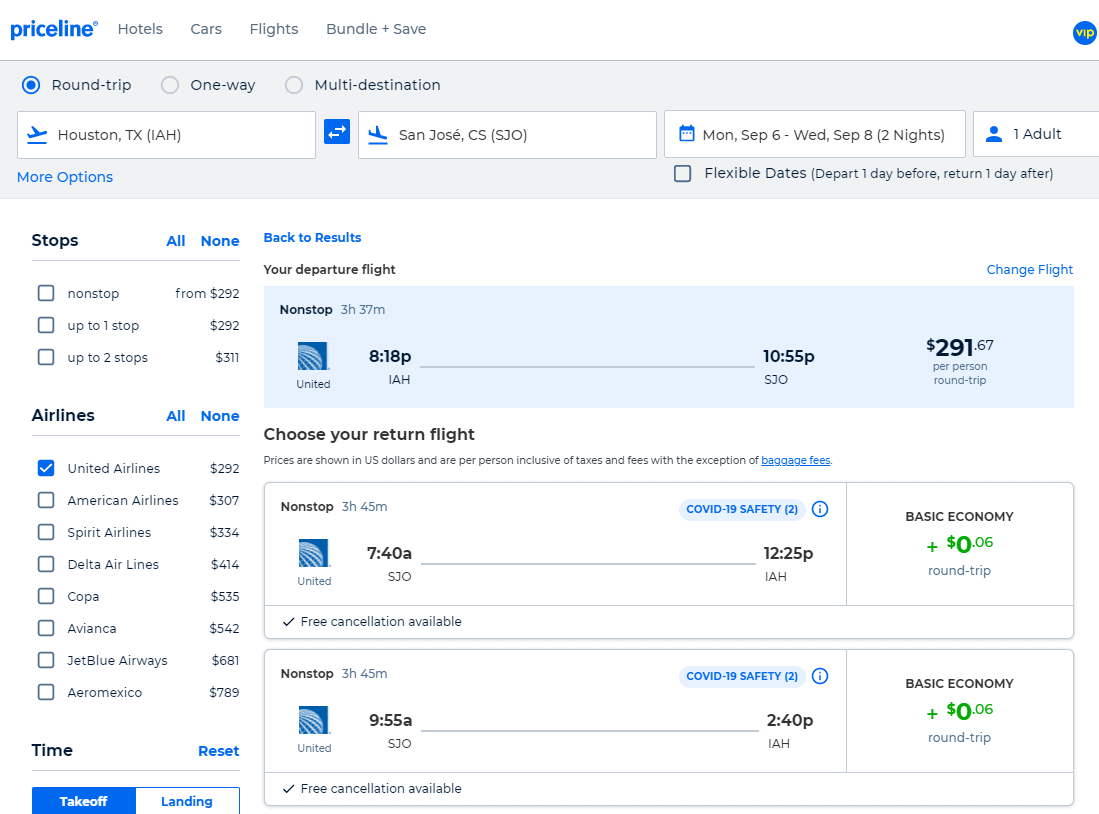This screenshot has width=1099, height=814.
Task: Check the nonstop filter
Action: (46, 293)
